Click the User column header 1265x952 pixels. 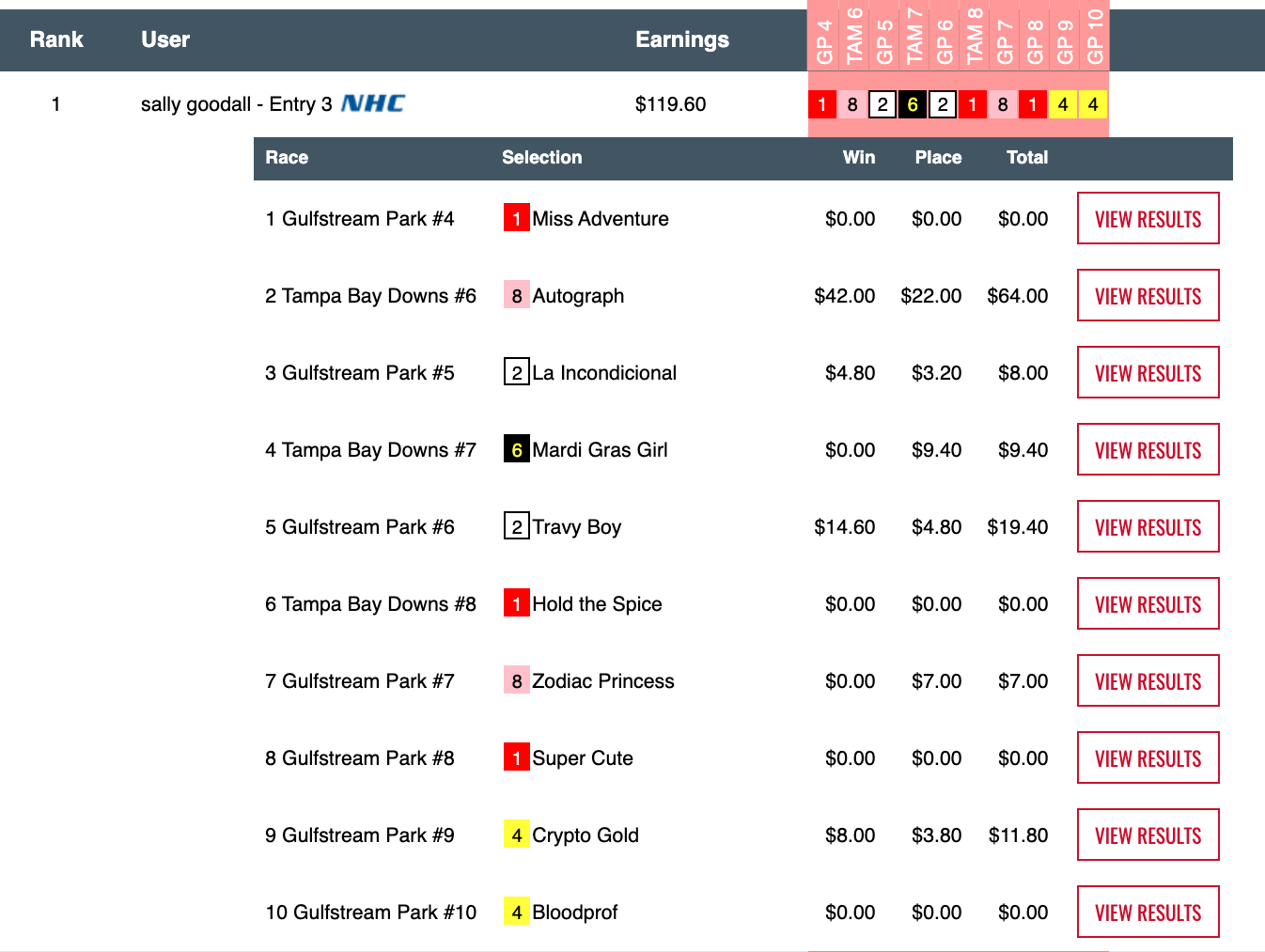click(x=165, y=39)
